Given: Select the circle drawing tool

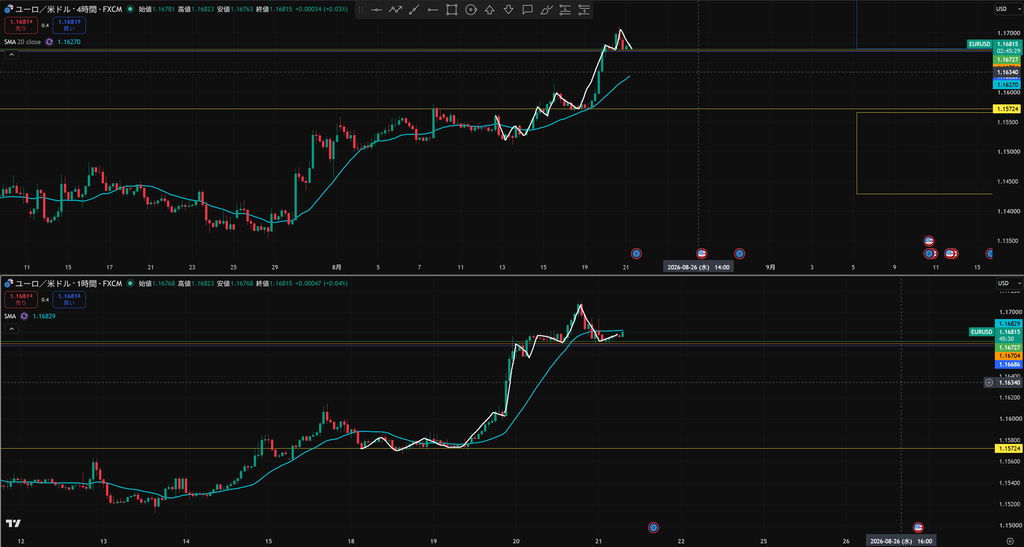Looking at the screenshot, I should 470,10.
